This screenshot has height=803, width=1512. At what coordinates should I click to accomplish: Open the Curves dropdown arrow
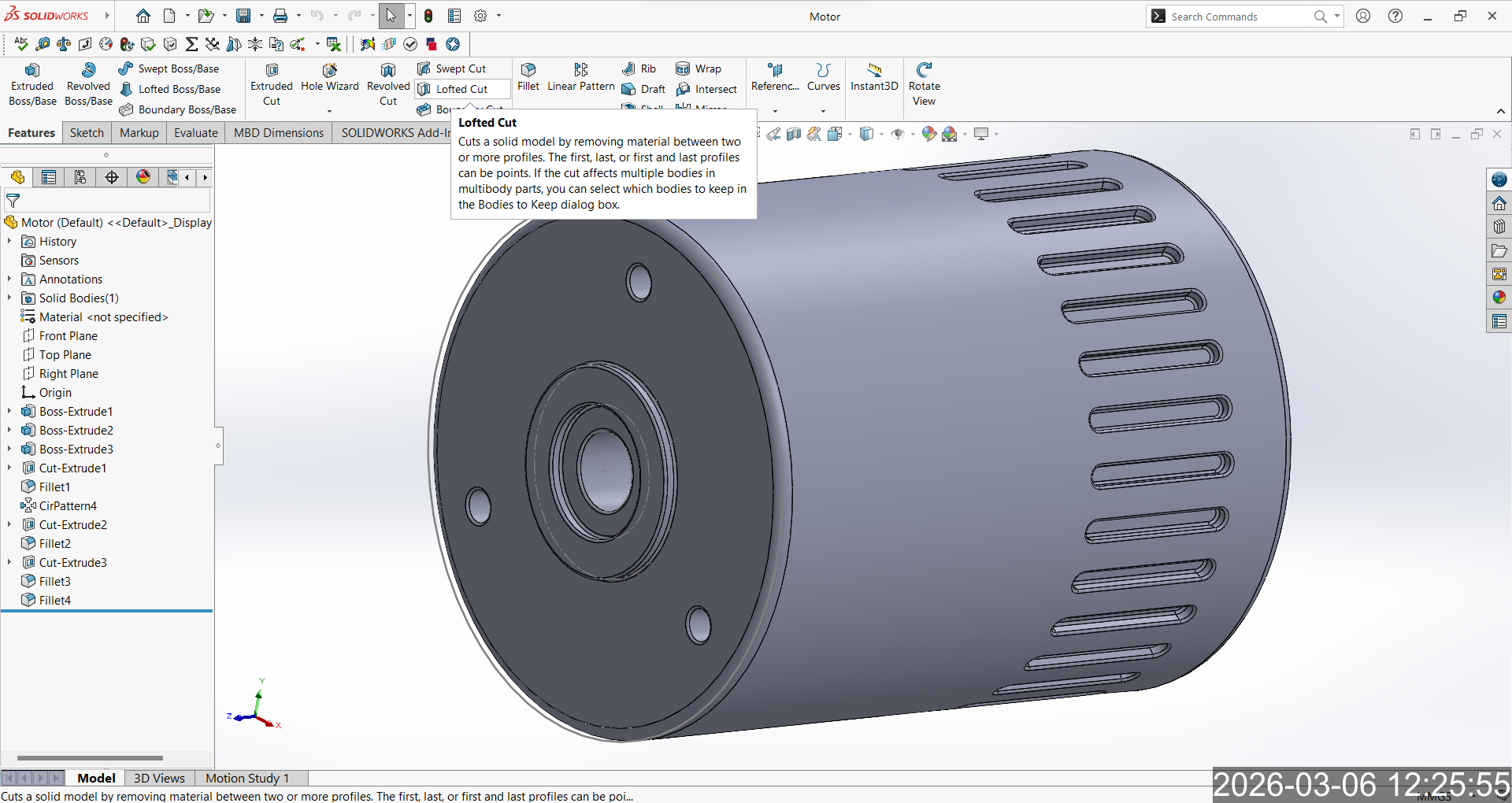click(x=823, y=111)
